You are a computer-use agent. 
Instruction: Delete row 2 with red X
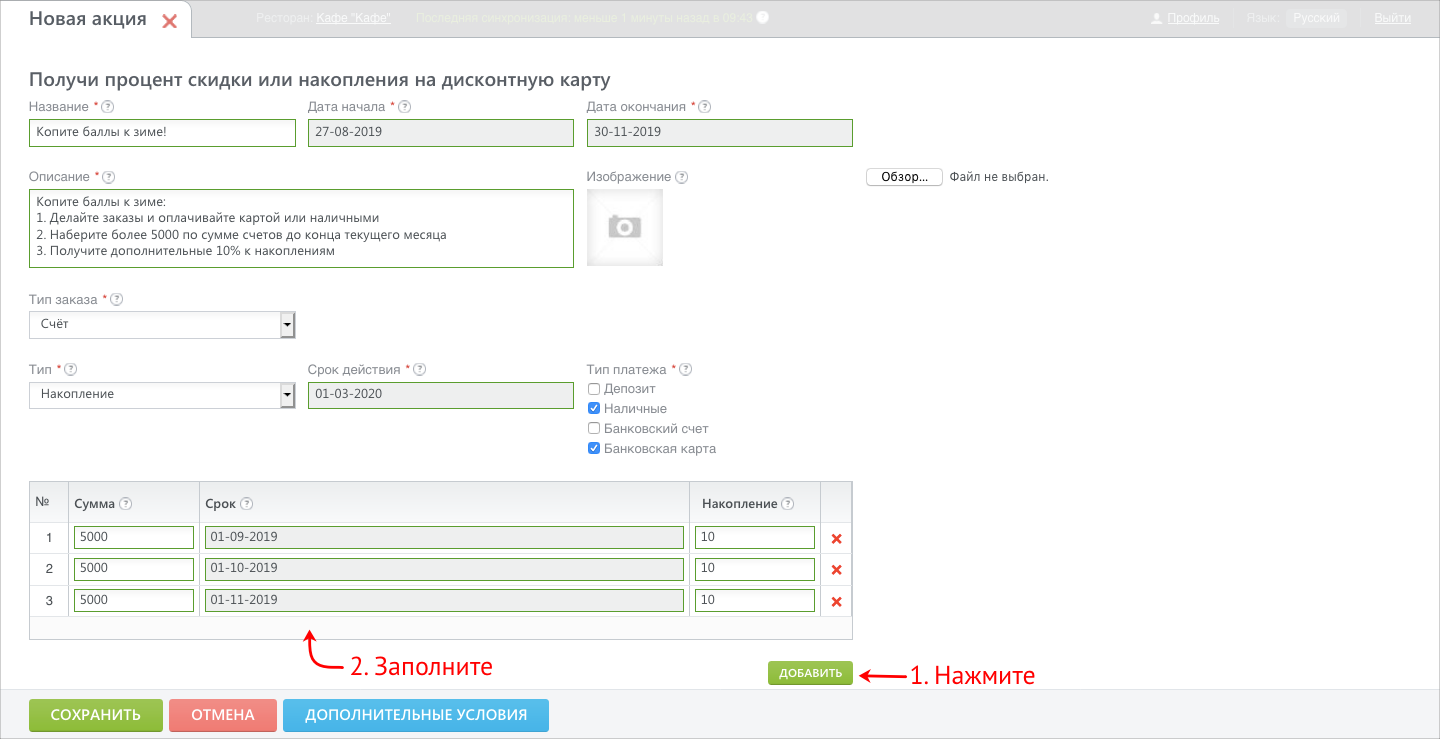click(837, 570)
